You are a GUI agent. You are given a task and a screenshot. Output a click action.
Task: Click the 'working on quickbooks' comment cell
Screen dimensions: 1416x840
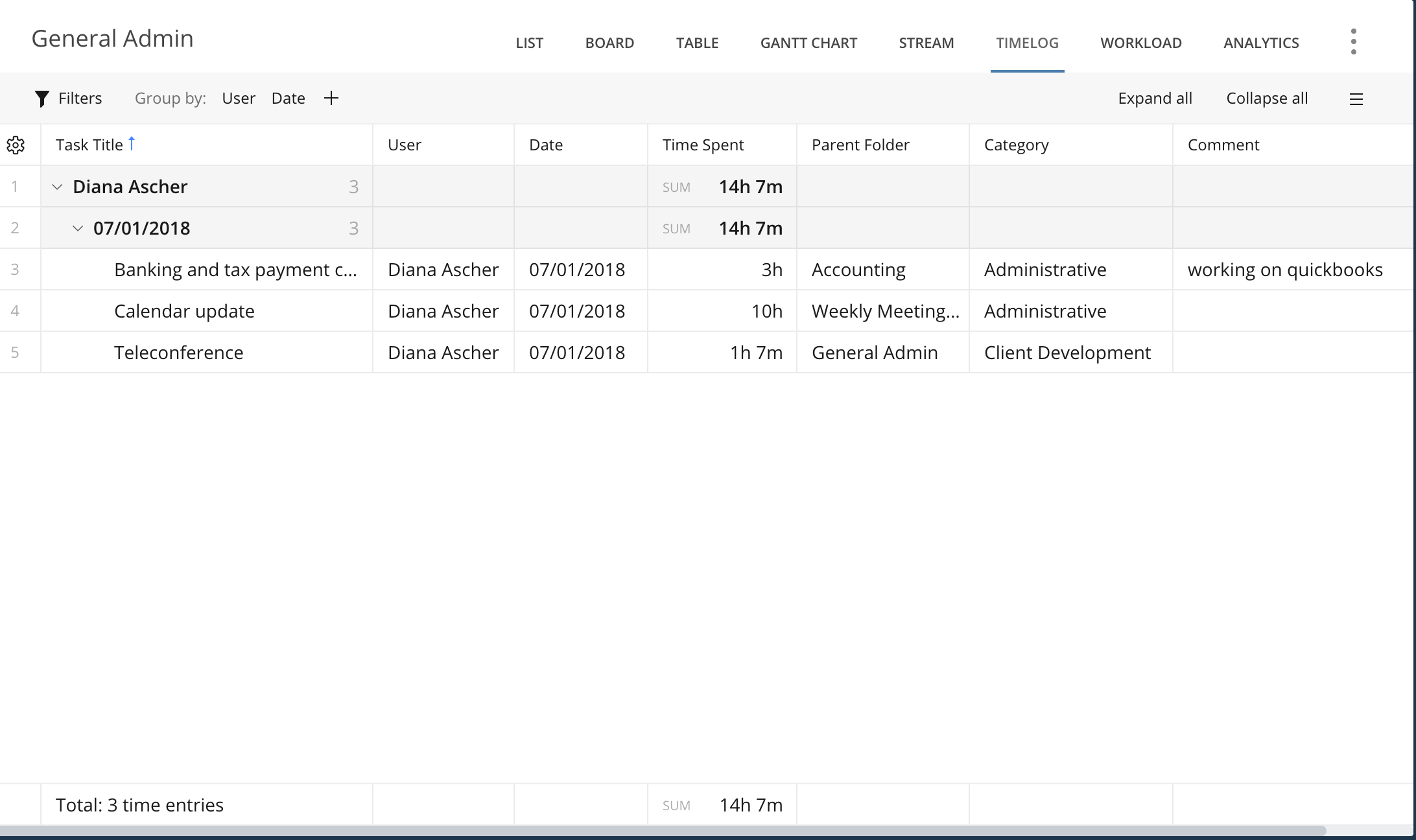tap(1284, 270)
